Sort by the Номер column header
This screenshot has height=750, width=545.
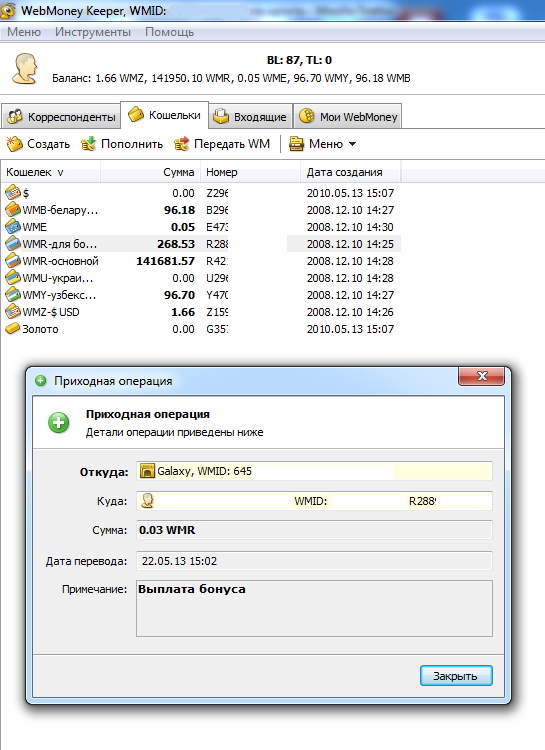click(x=251, y=172)
